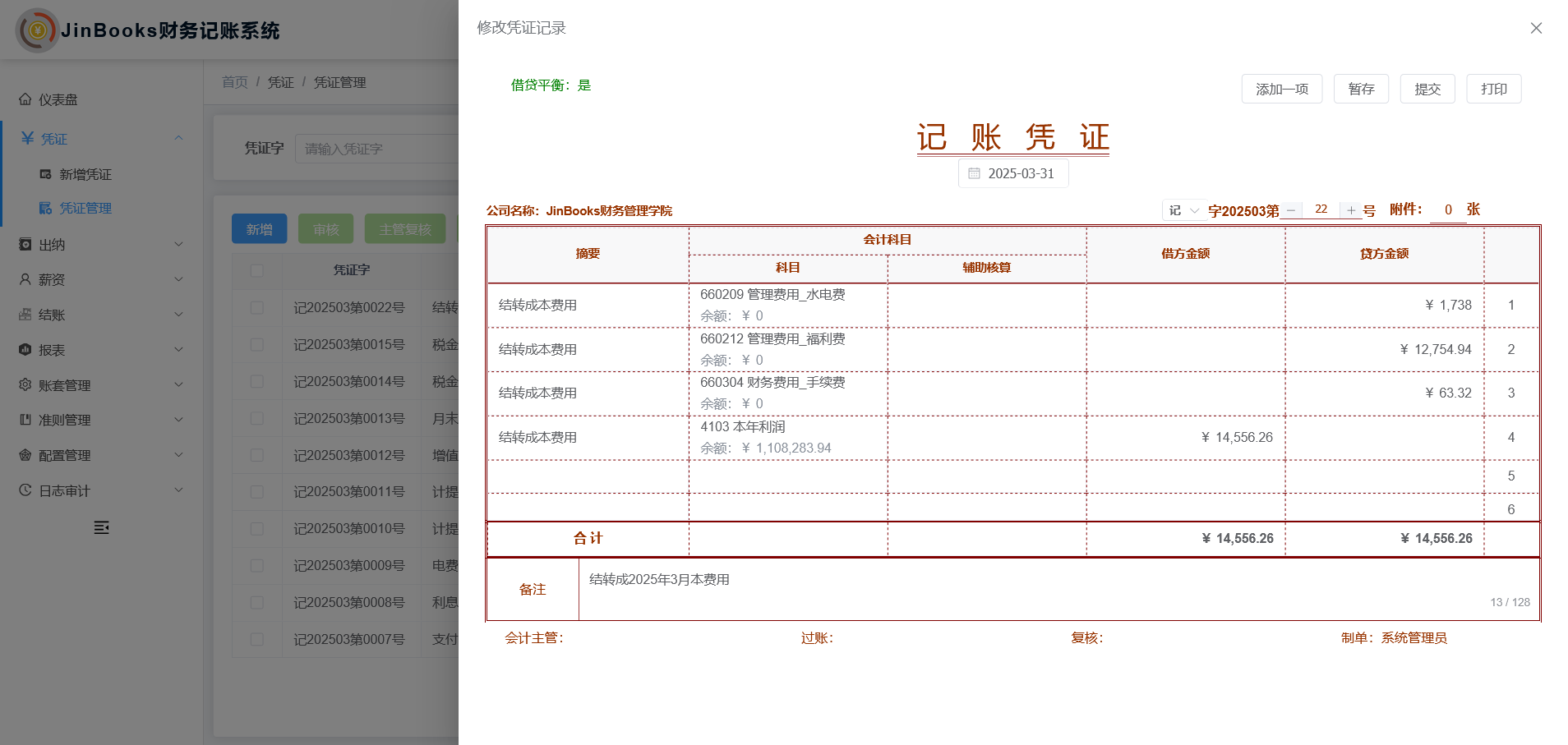
Task: Click the 新增凭证 icon in sidebar
Action: tap(46, 174)
